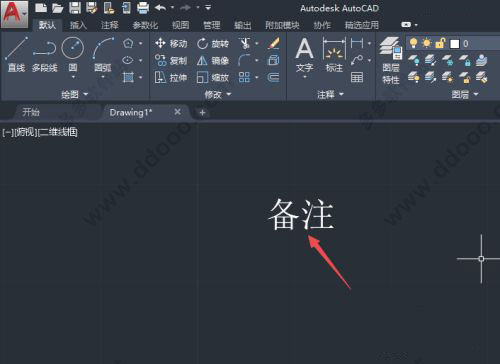Choose the Circle (圆) tool

(73, 55)
